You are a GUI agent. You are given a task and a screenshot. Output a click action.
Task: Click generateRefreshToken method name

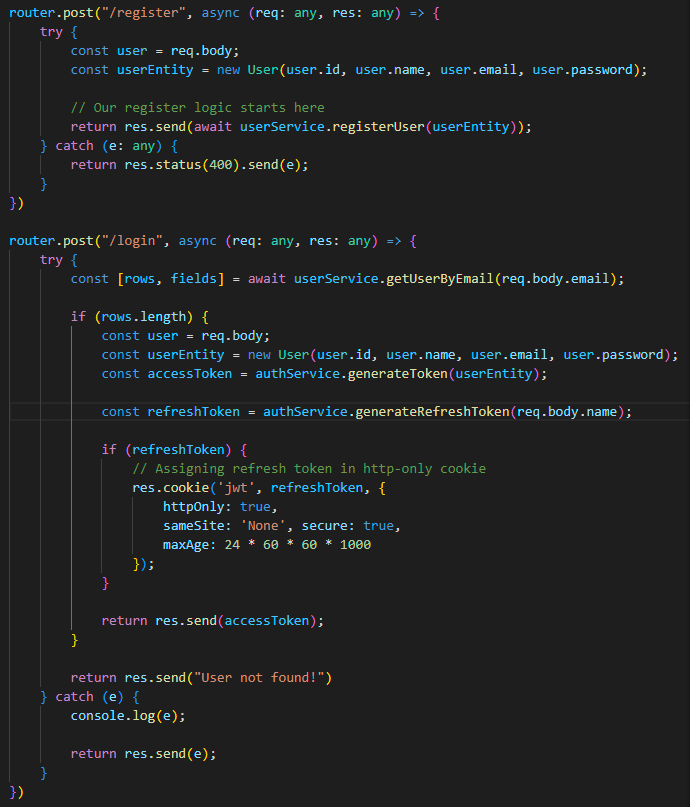[432, 412]
